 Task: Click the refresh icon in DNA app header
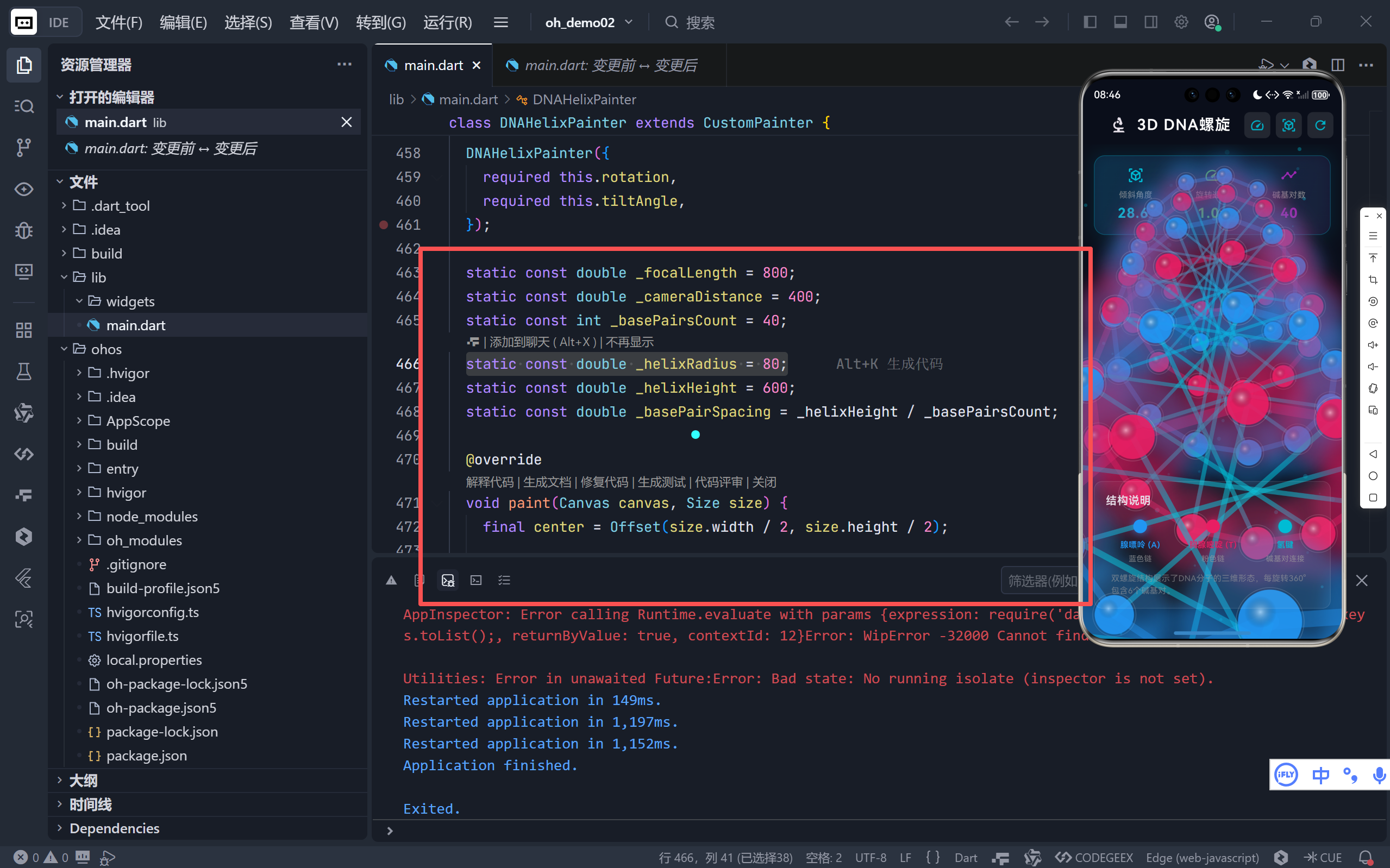(x=1320, y=125)
